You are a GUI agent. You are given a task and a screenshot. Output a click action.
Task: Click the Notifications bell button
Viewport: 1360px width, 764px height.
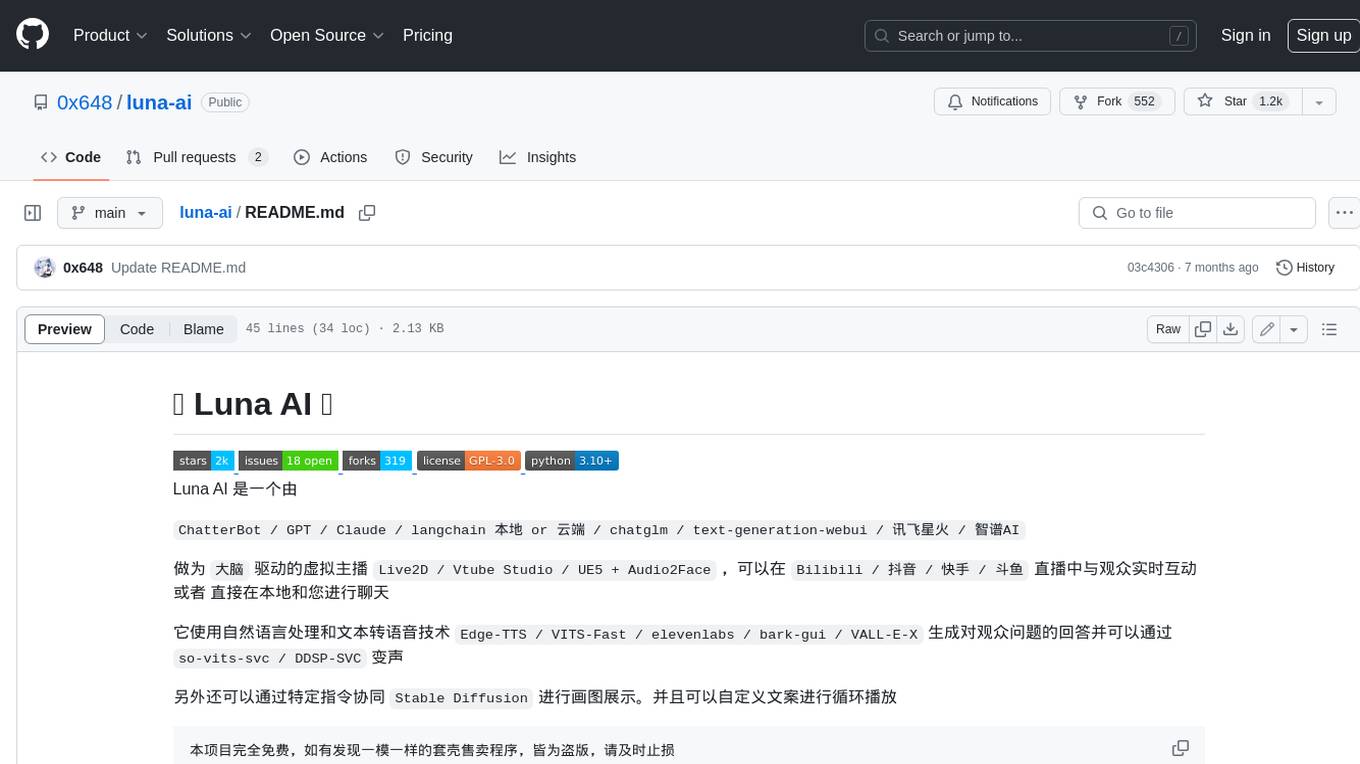992,102
